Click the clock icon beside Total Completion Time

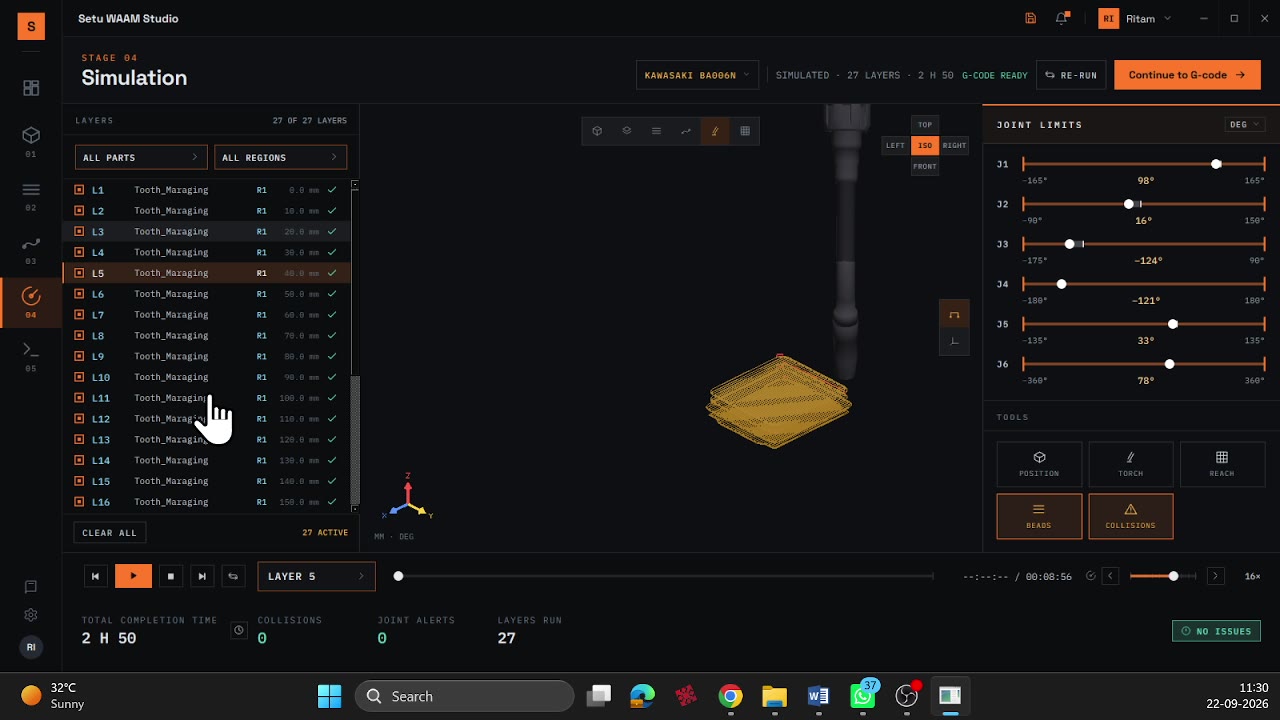tap(239, 630)
